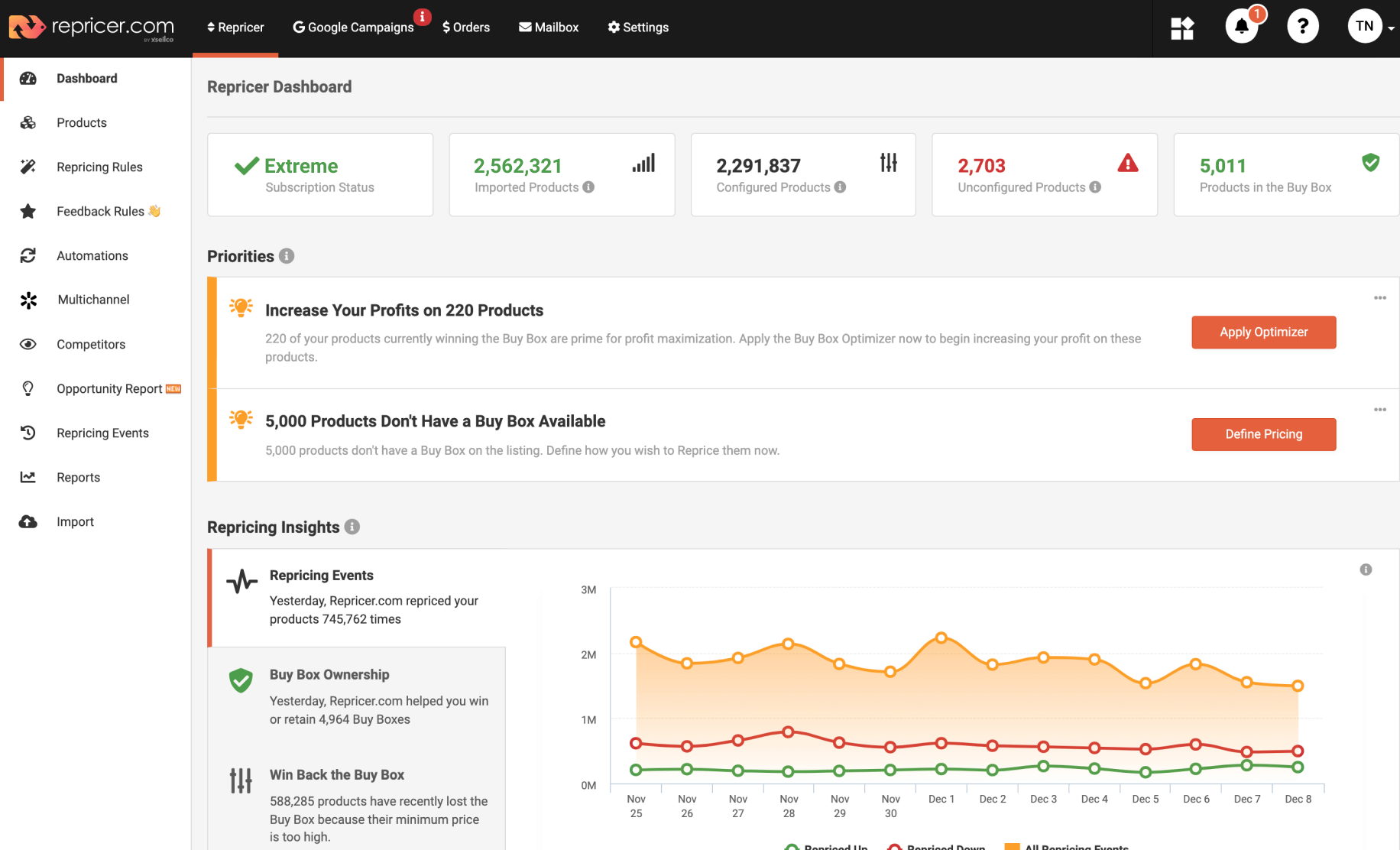Click the chart info icon at top right
Screen dimensions: 1400x850
click(x=1366, y=570)
